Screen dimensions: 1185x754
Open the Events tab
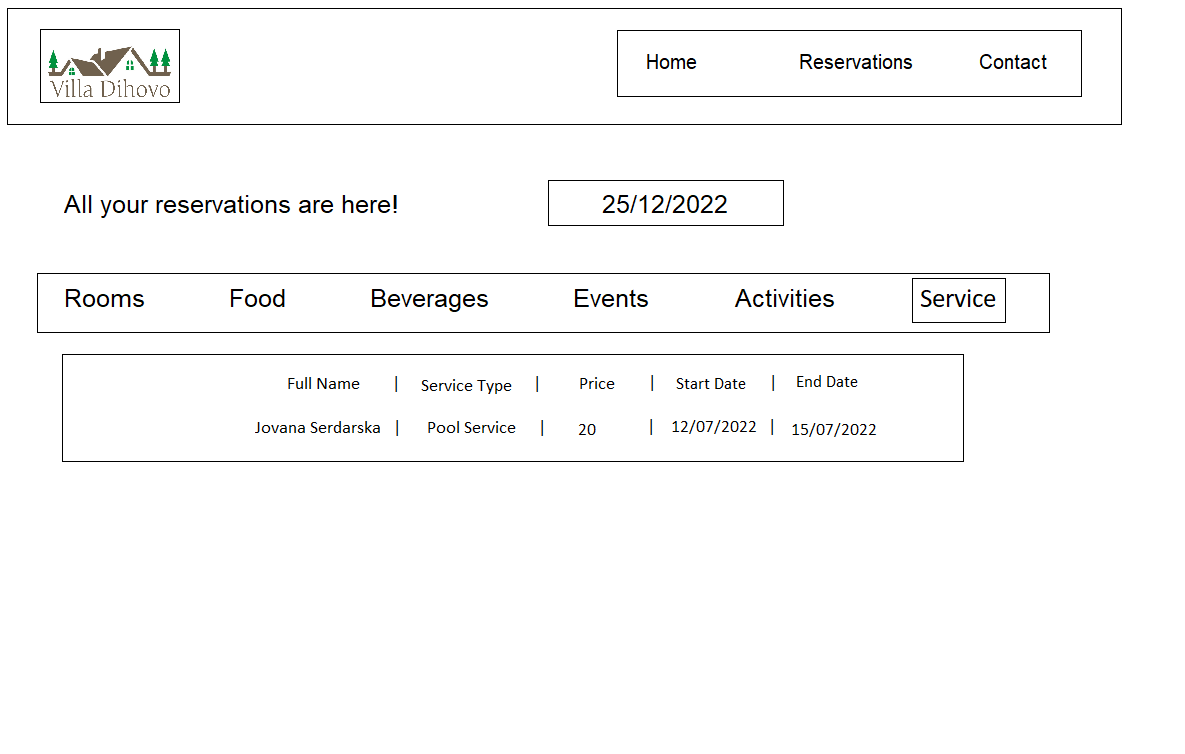[x=610, y=299]
